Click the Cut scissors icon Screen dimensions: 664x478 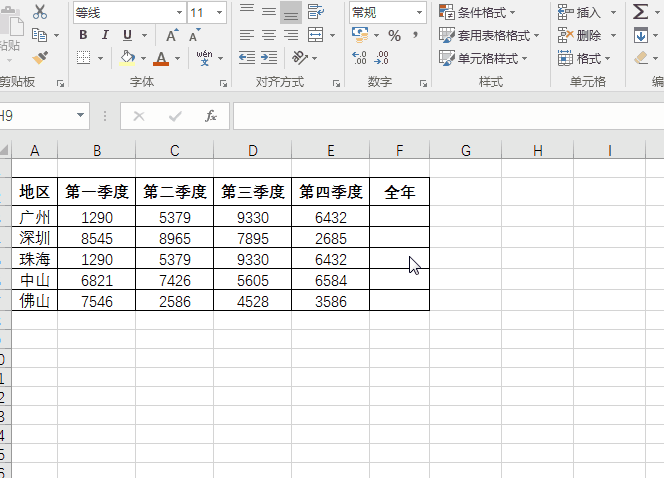(40, 12)
